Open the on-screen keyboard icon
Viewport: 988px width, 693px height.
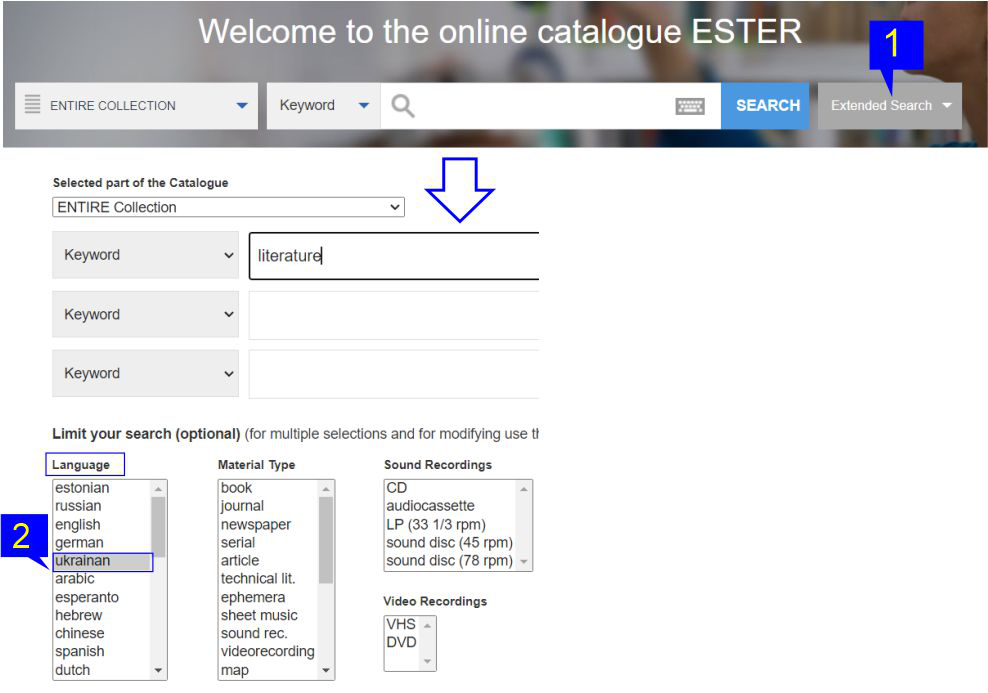[690, 106]
